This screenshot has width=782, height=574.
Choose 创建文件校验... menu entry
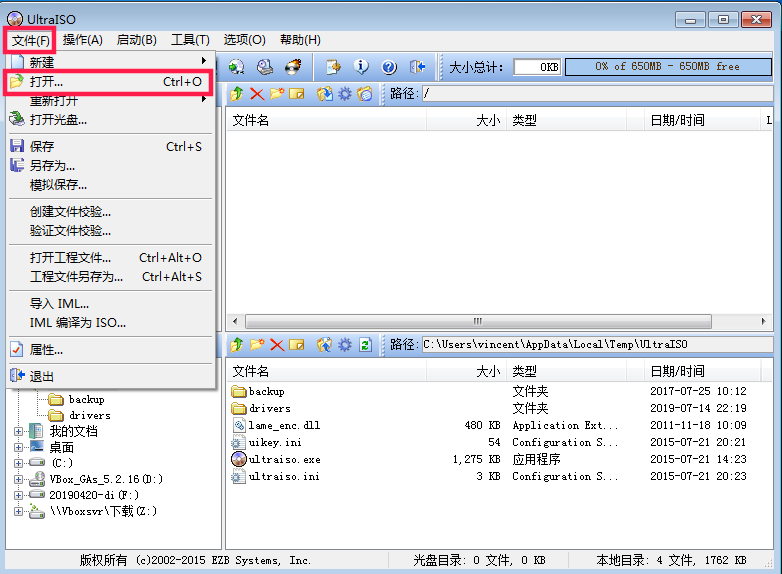(x=110, y=212)
